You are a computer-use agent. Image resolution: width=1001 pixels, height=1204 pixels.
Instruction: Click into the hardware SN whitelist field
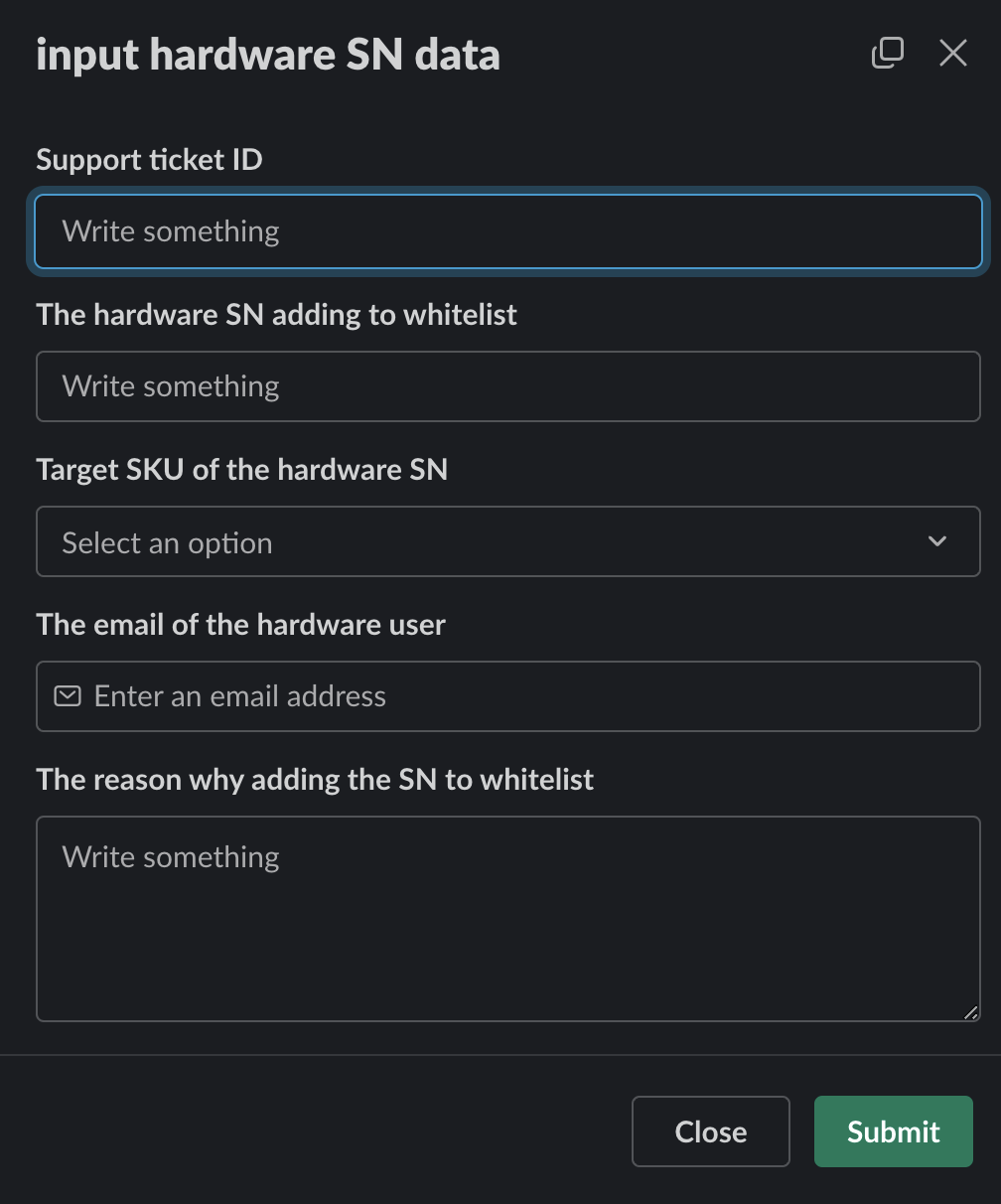click(x=508, y=386)
